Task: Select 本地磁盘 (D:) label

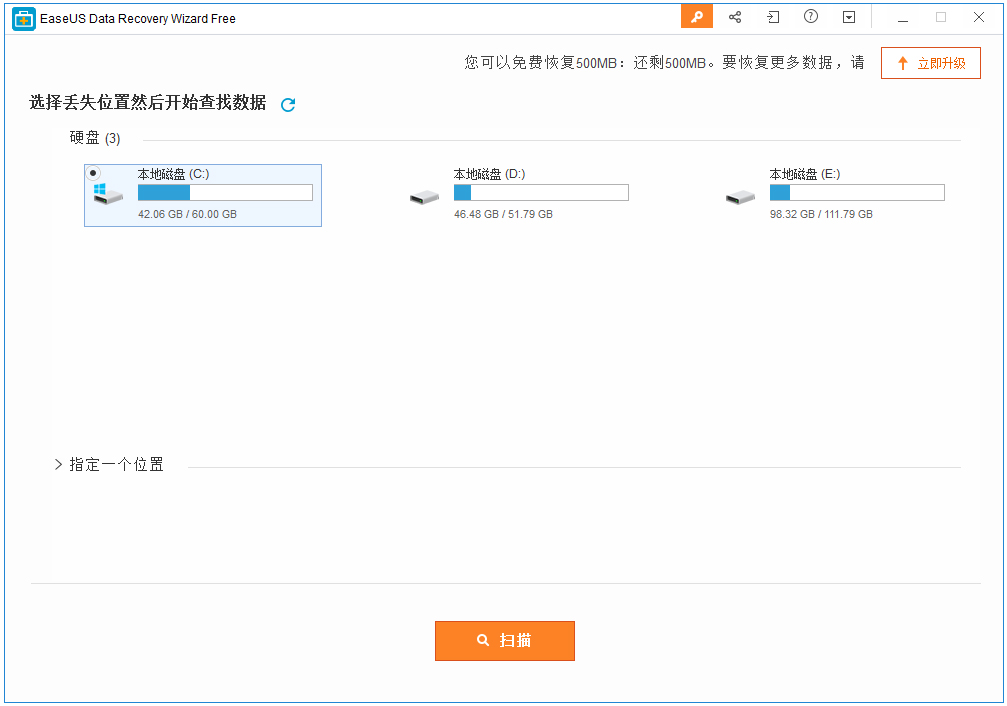Action: click(489, 174)
